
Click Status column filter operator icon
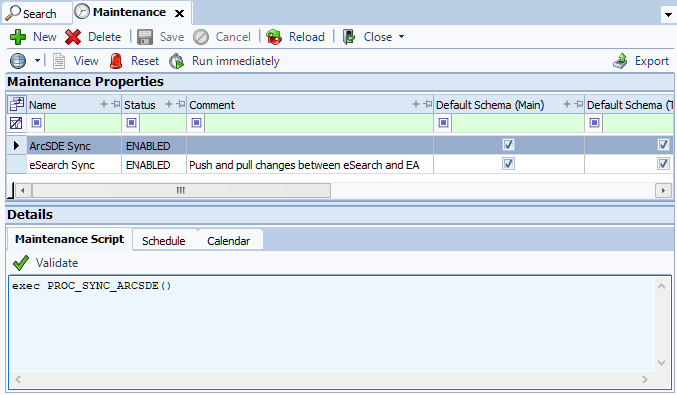pyautogui.click(x=132, y=123)
